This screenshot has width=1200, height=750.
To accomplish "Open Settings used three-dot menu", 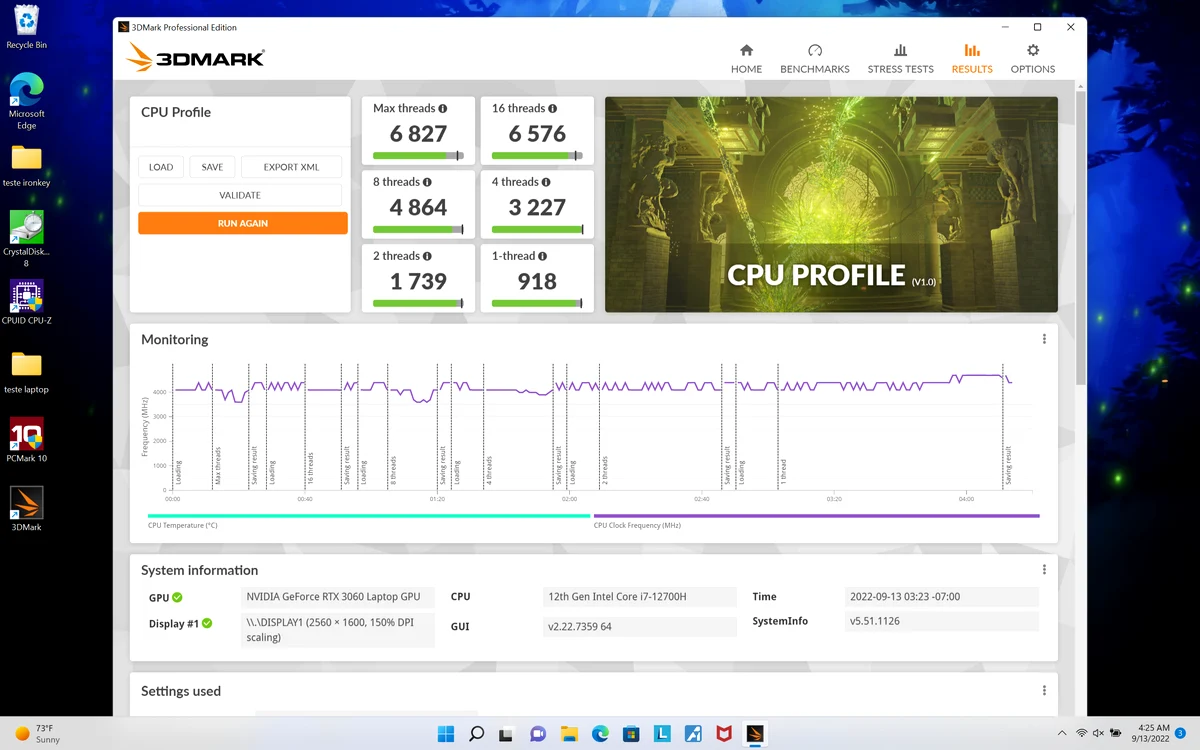I will [x=1044, y=691].
